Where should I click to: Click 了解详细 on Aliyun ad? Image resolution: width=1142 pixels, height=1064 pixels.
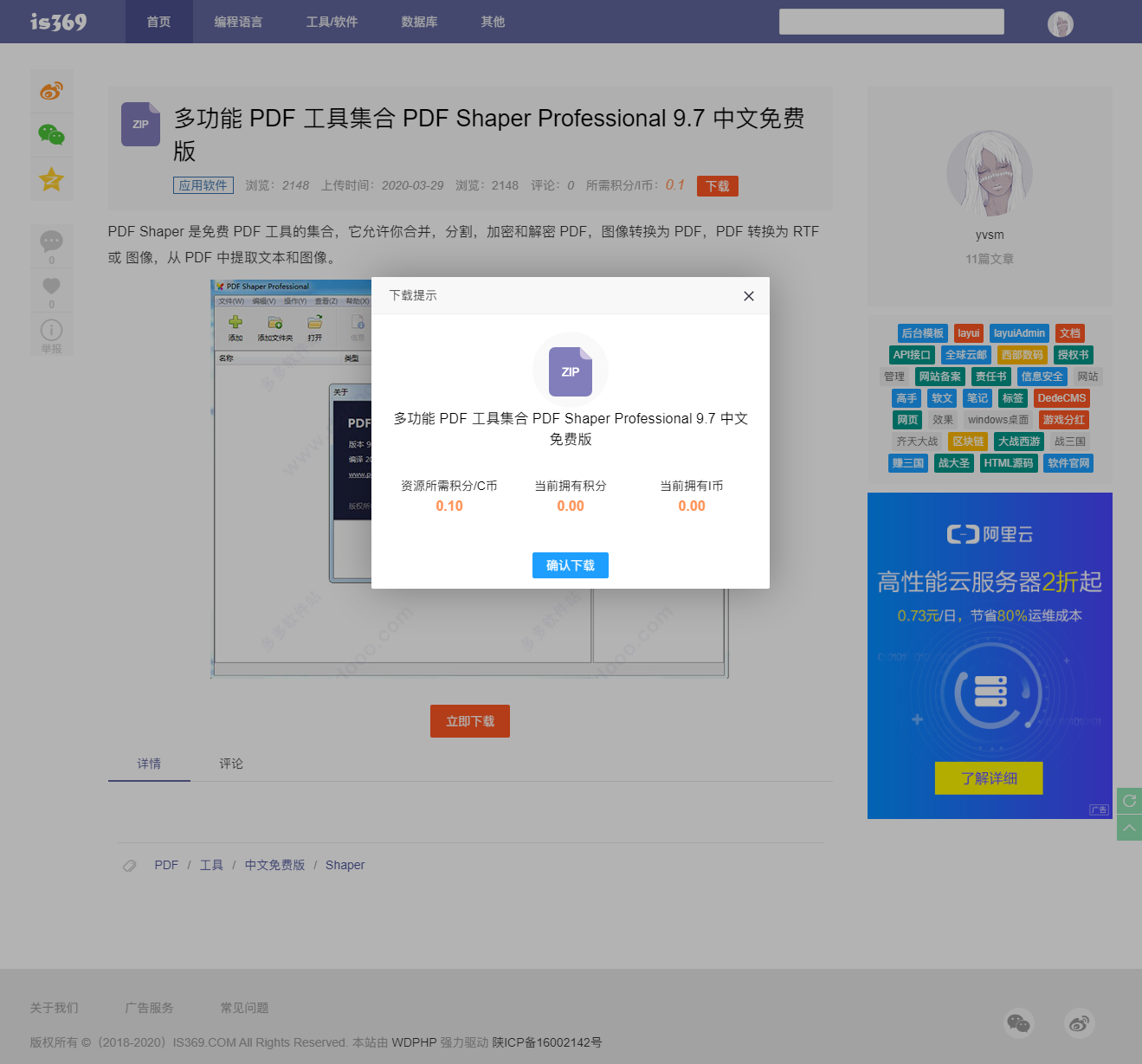pos(989,778)
